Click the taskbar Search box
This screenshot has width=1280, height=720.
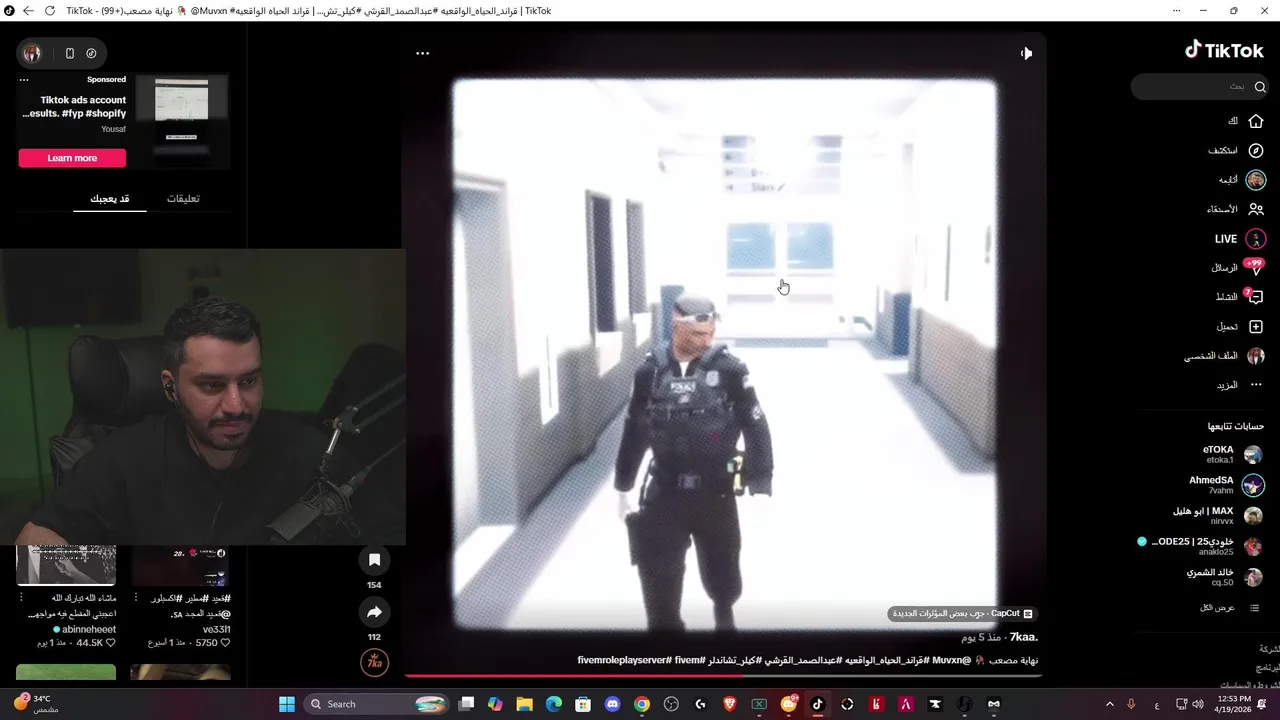(x=376, y=704)
